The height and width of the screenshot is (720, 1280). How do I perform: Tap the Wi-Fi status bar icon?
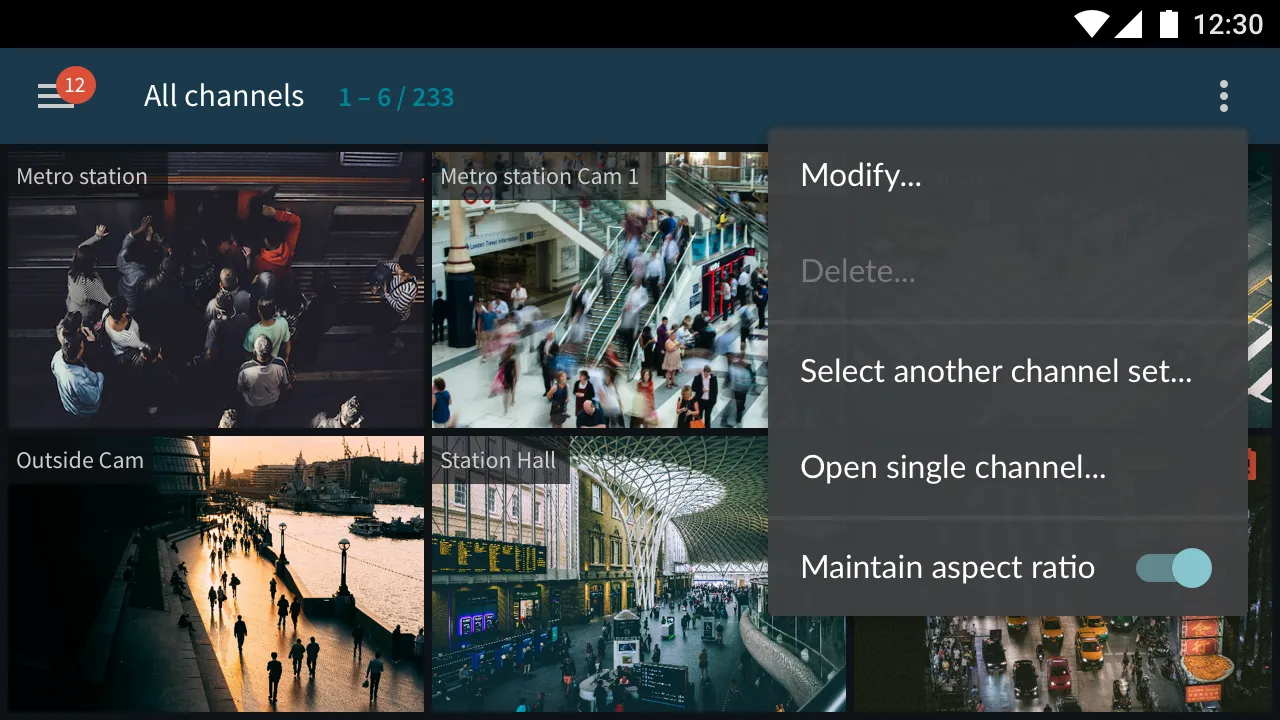[1092, 24]
